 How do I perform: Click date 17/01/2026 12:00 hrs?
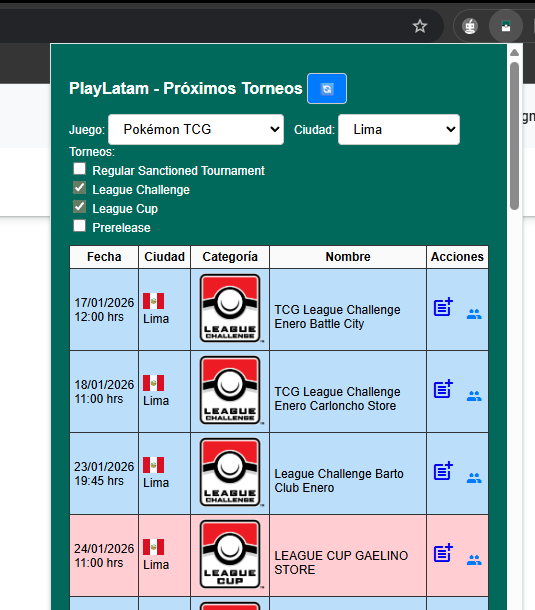coord(104,310)
